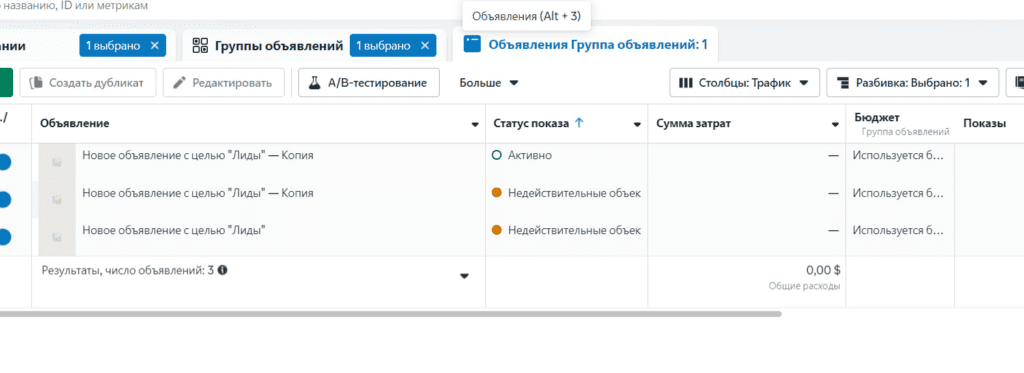
Task: Toggle switch for the invalid 'Копия' ad row
Action: (4, 199)
